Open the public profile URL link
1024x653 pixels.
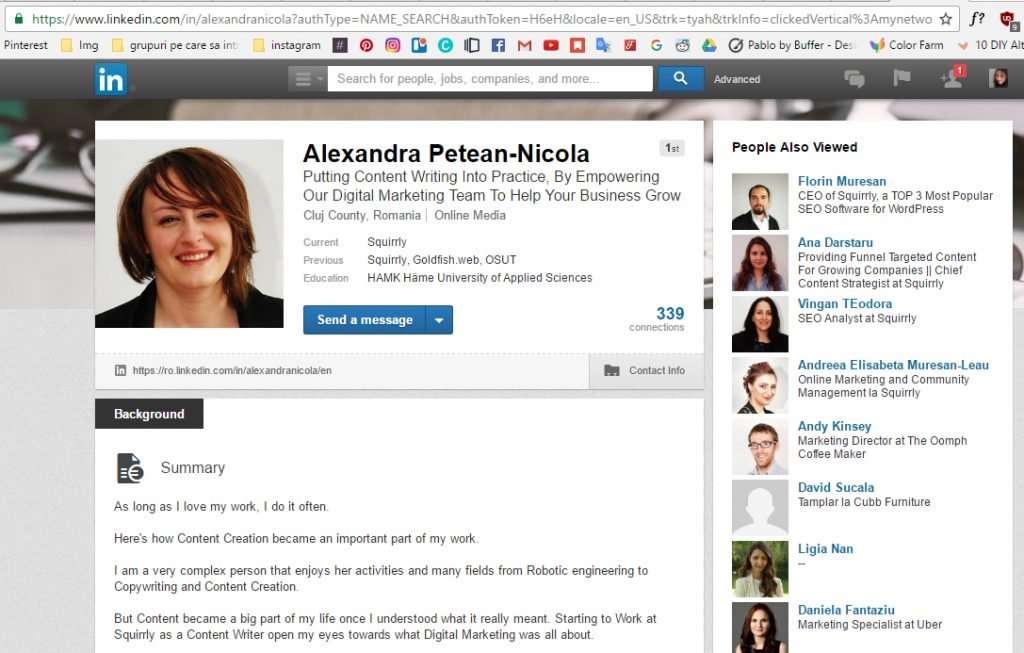(x=232, y=370)
